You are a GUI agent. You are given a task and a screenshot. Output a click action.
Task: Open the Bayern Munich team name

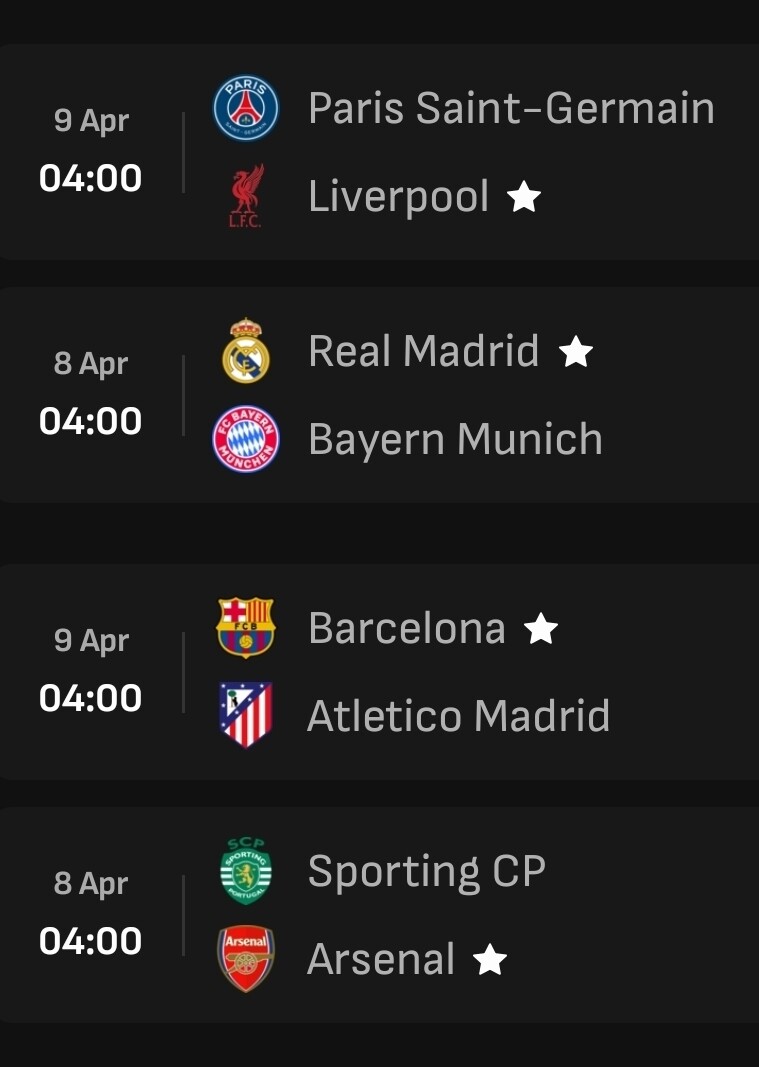(455, 439)
